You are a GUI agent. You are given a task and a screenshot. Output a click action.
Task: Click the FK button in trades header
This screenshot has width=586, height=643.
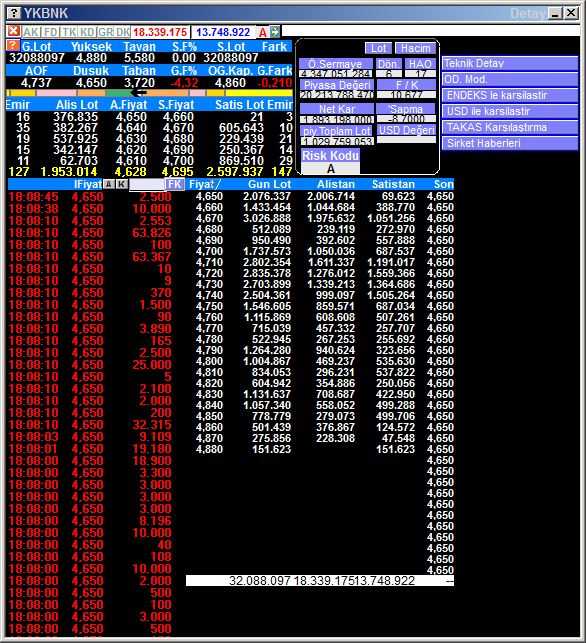pos(174,184)
